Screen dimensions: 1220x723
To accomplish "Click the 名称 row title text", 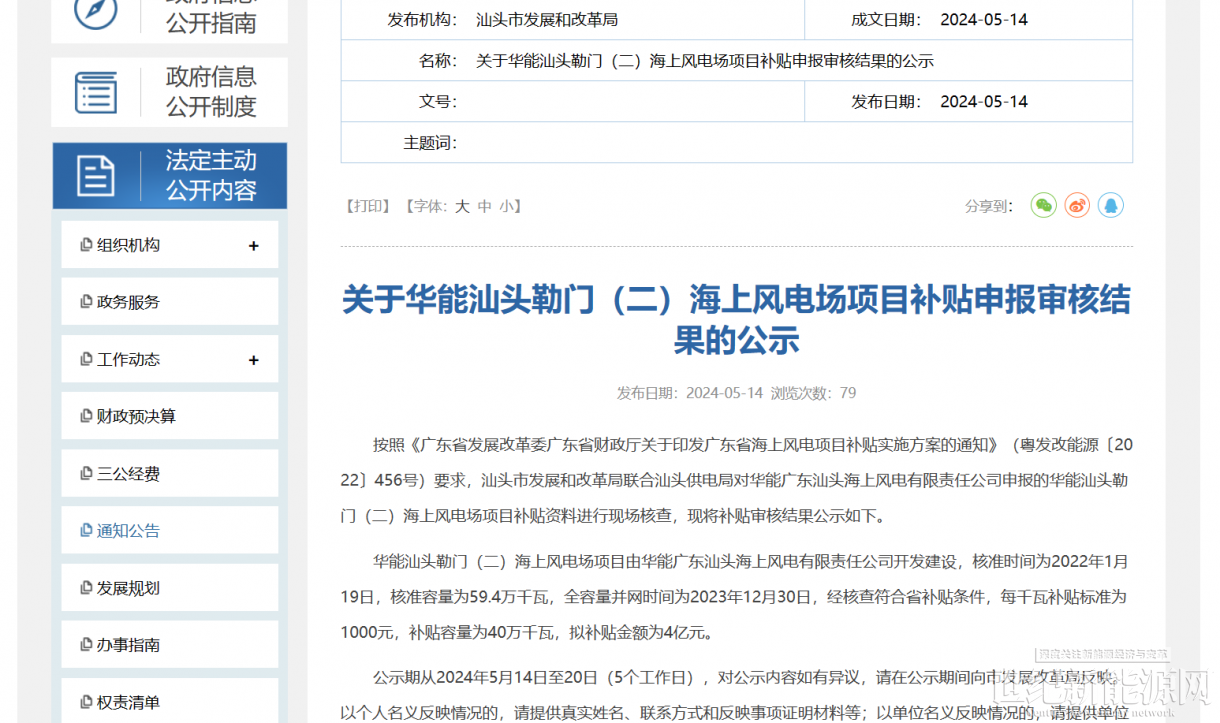I will click(705, 61).
